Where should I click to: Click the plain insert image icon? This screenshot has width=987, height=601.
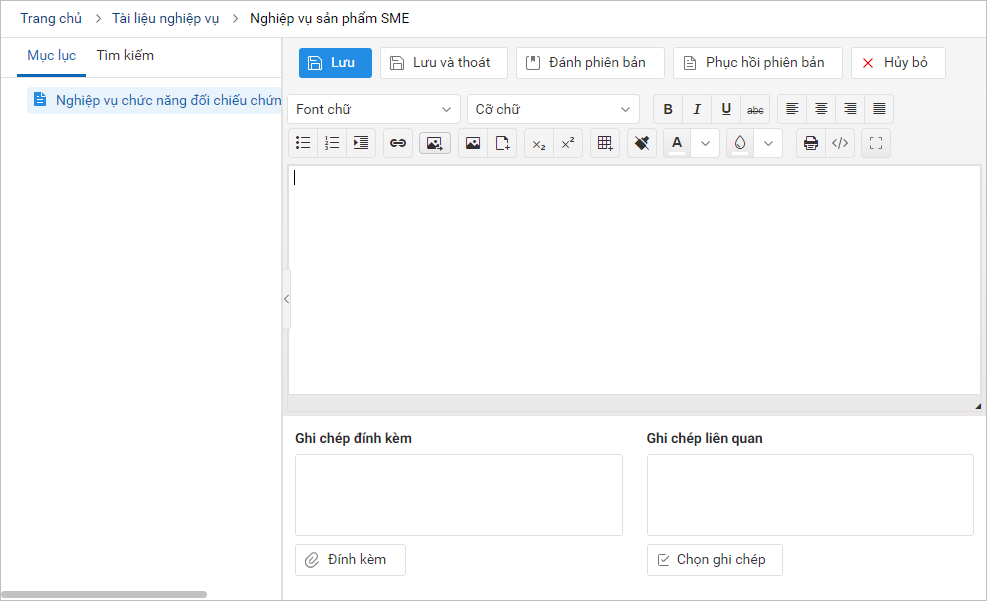(473, 143)
